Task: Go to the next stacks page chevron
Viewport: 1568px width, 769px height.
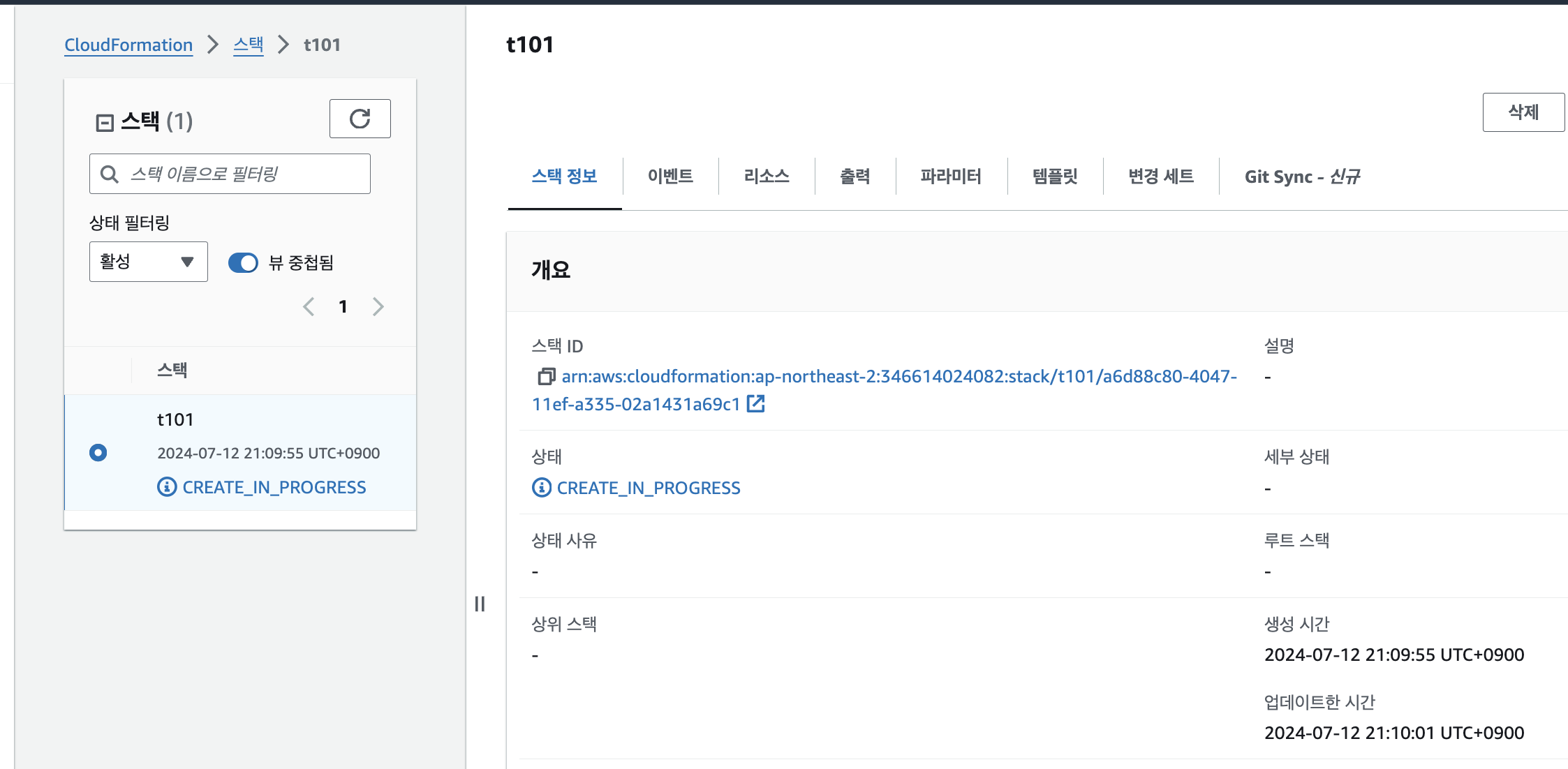Action: click(378, 306)
